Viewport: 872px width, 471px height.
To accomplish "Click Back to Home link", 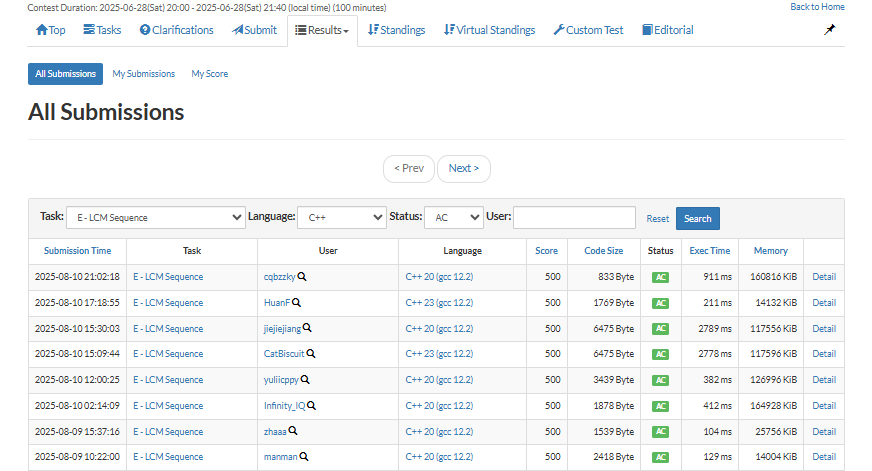I will coord(818,7).
